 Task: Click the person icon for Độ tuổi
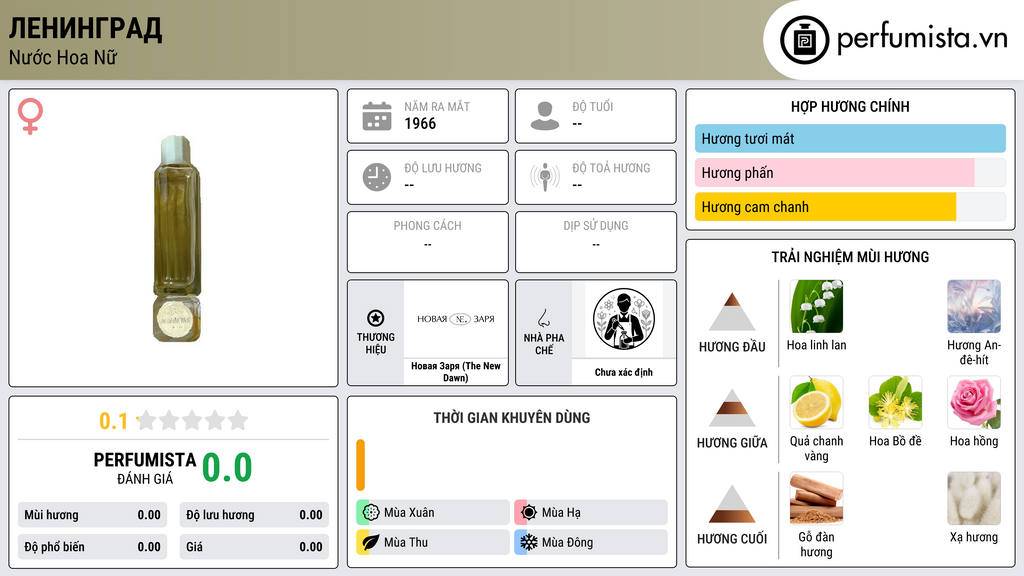(545, 116)
